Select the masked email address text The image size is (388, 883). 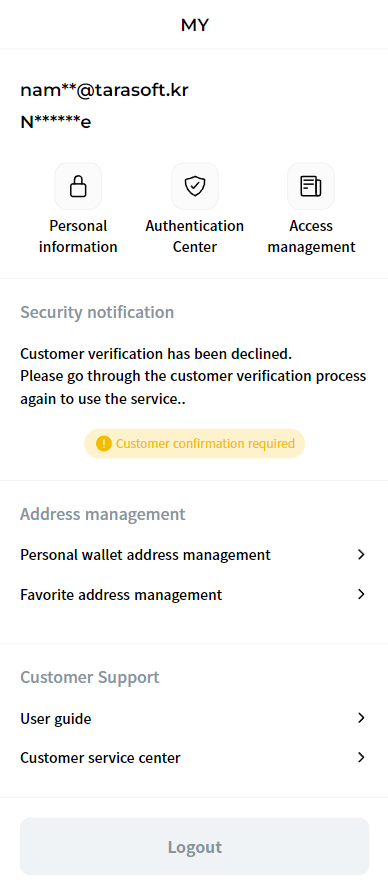point(104,90)
